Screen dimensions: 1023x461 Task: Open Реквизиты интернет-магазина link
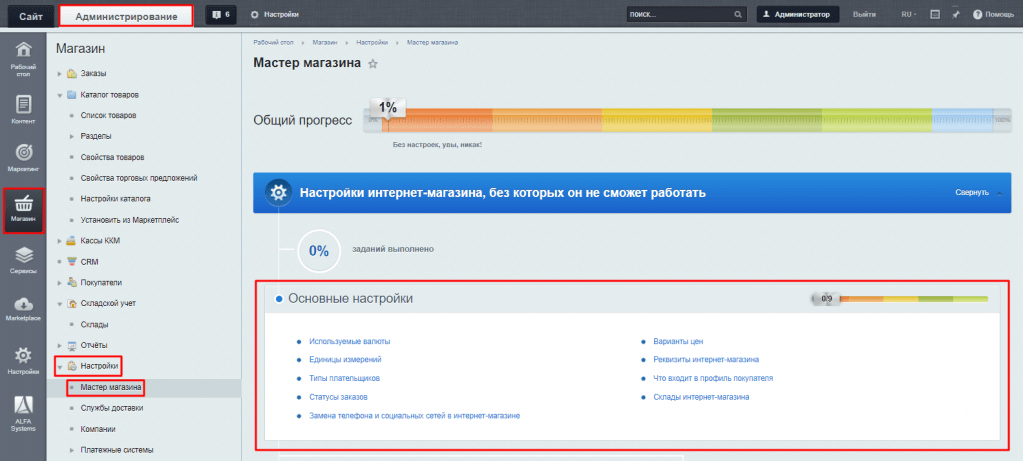pos(706,359)
